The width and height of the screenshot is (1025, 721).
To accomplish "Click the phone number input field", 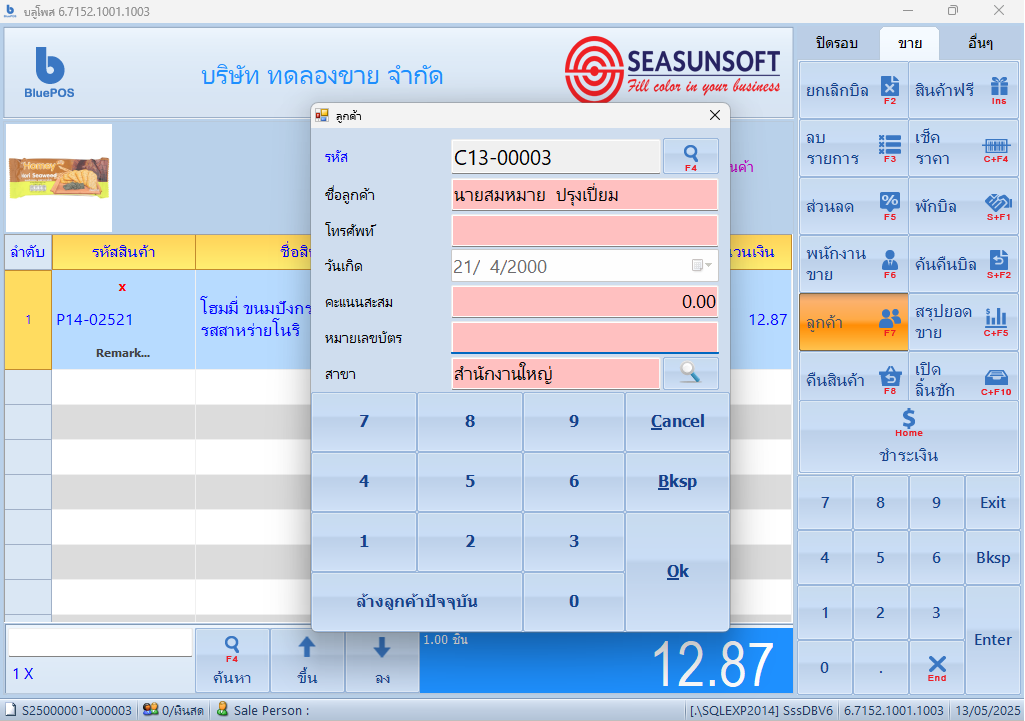I will (x=584, y=231).
